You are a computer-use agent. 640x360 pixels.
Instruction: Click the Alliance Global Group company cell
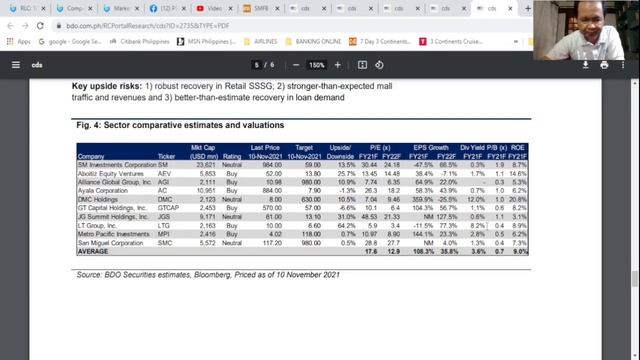tap(114, 182)
